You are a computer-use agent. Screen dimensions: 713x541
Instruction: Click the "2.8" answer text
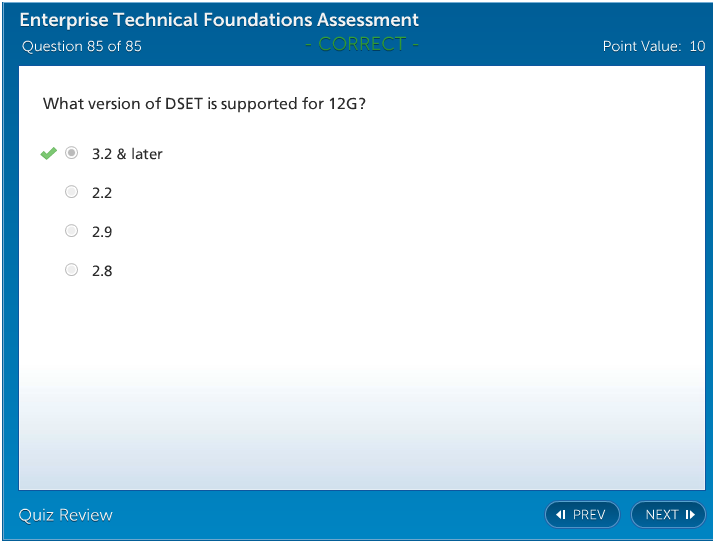click(x=102, y=271)
